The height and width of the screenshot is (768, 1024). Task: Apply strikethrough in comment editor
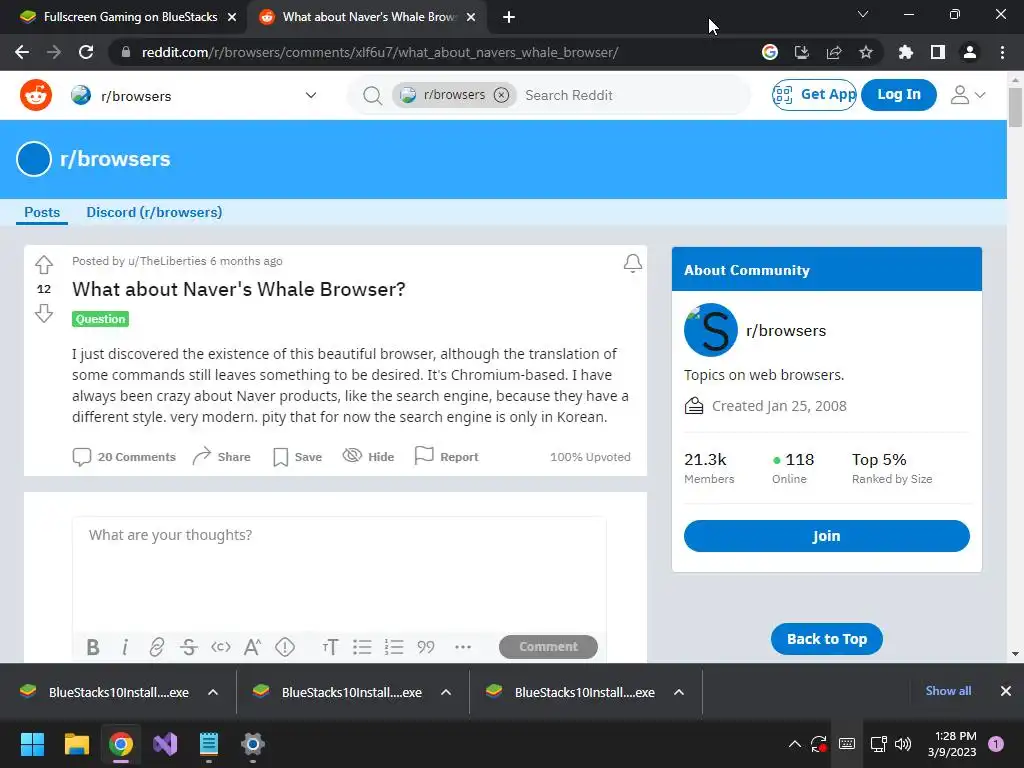189,647
